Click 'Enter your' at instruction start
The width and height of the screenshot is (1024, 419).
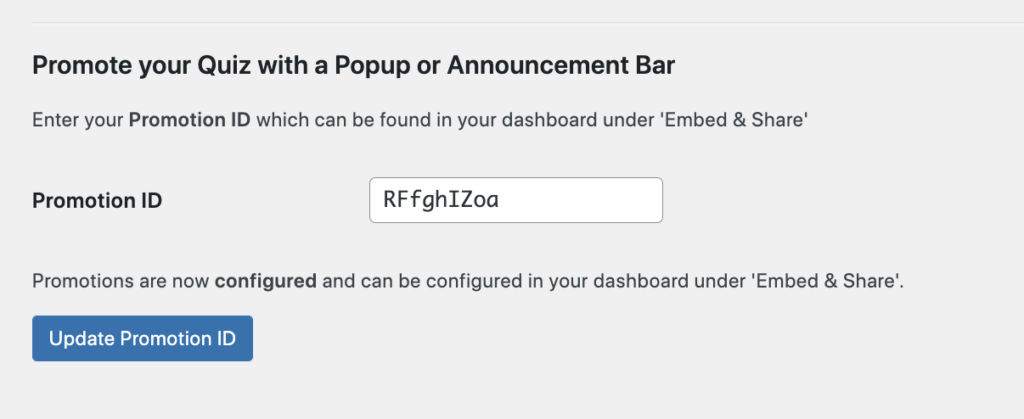coord(78,121)
